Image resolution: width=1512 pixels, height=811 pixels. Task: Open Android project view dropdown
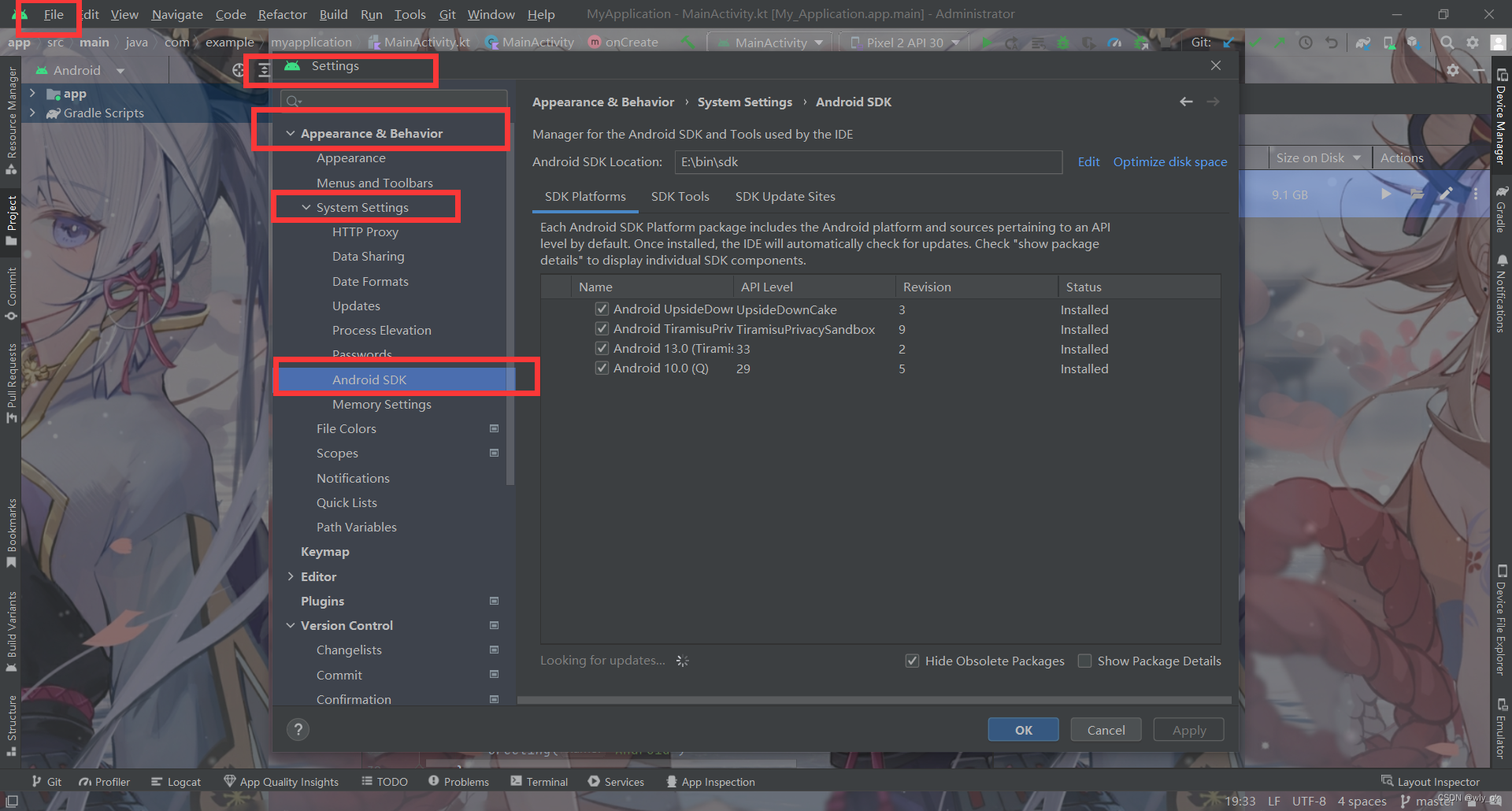point(80,70)
